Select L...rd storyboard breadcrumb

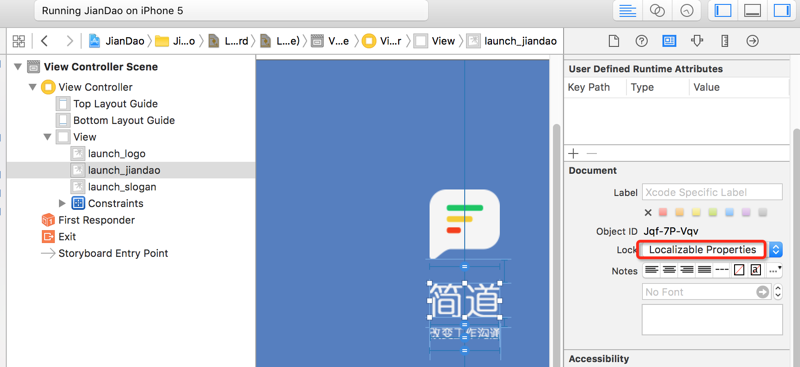click(229, 41)
